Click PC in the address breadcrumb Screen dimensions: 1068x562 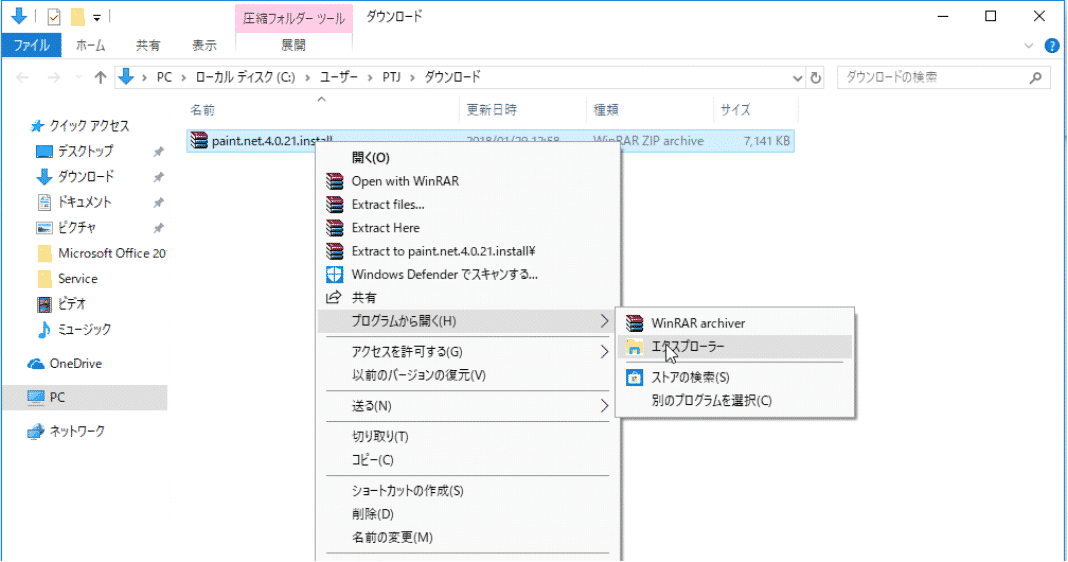pos(164,77)
